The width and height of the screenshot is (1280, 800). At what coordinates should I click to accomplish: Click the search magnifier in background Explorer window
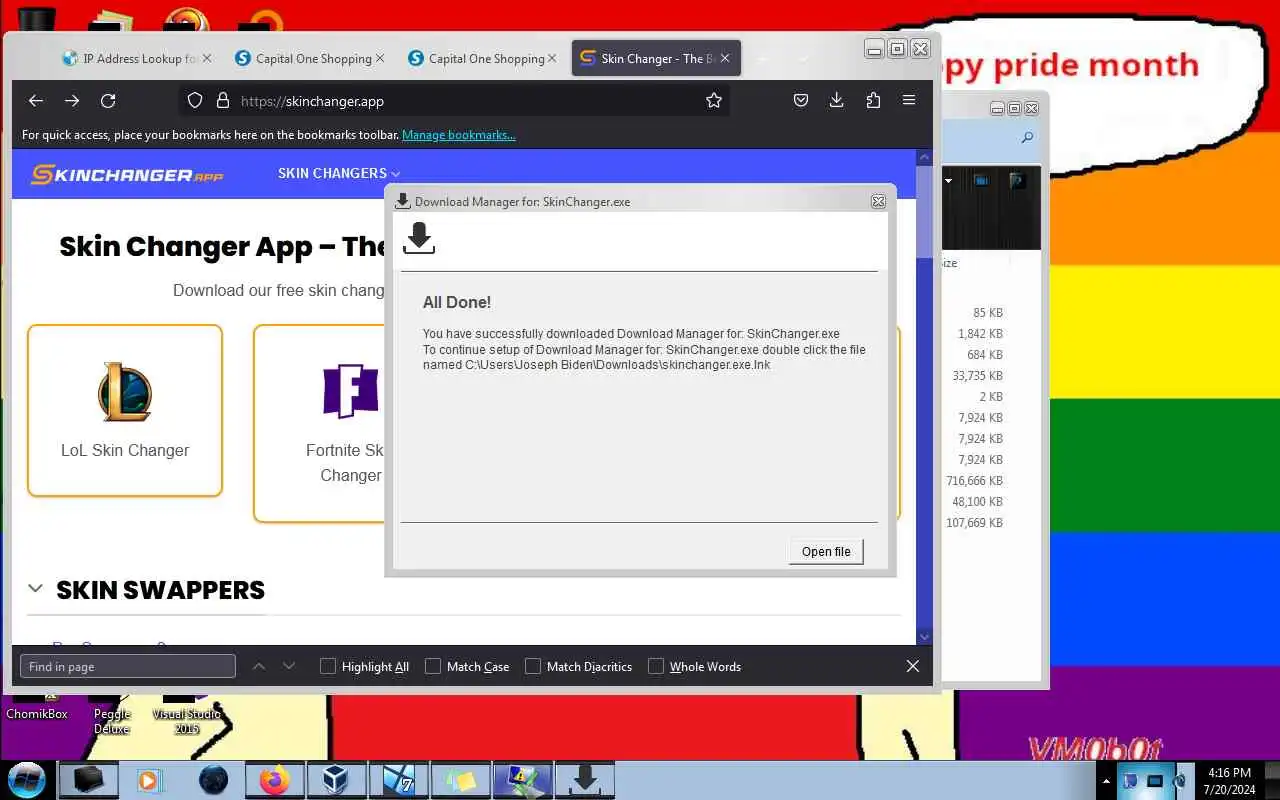[1027, 138]
